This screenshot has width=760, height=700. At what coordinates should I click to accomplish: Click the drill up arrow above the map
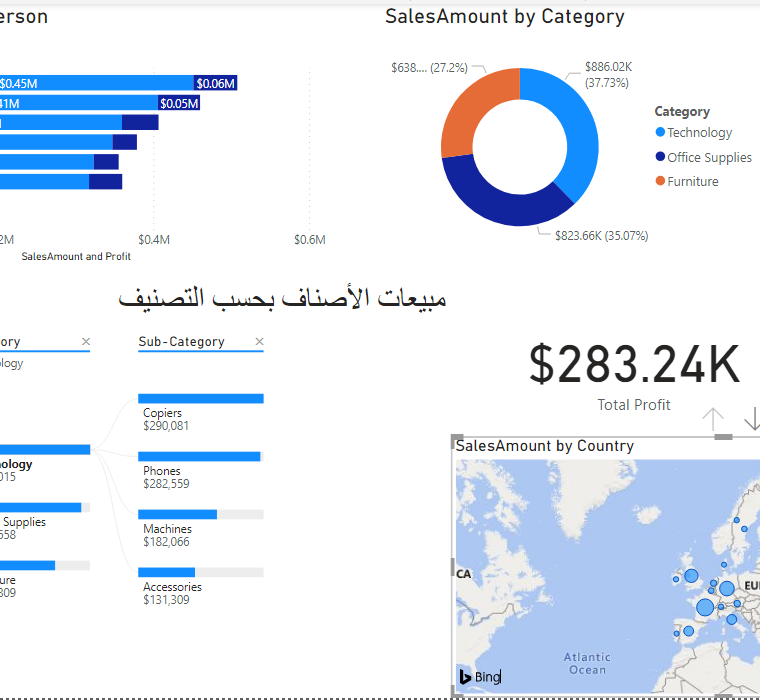click(712, 419)
